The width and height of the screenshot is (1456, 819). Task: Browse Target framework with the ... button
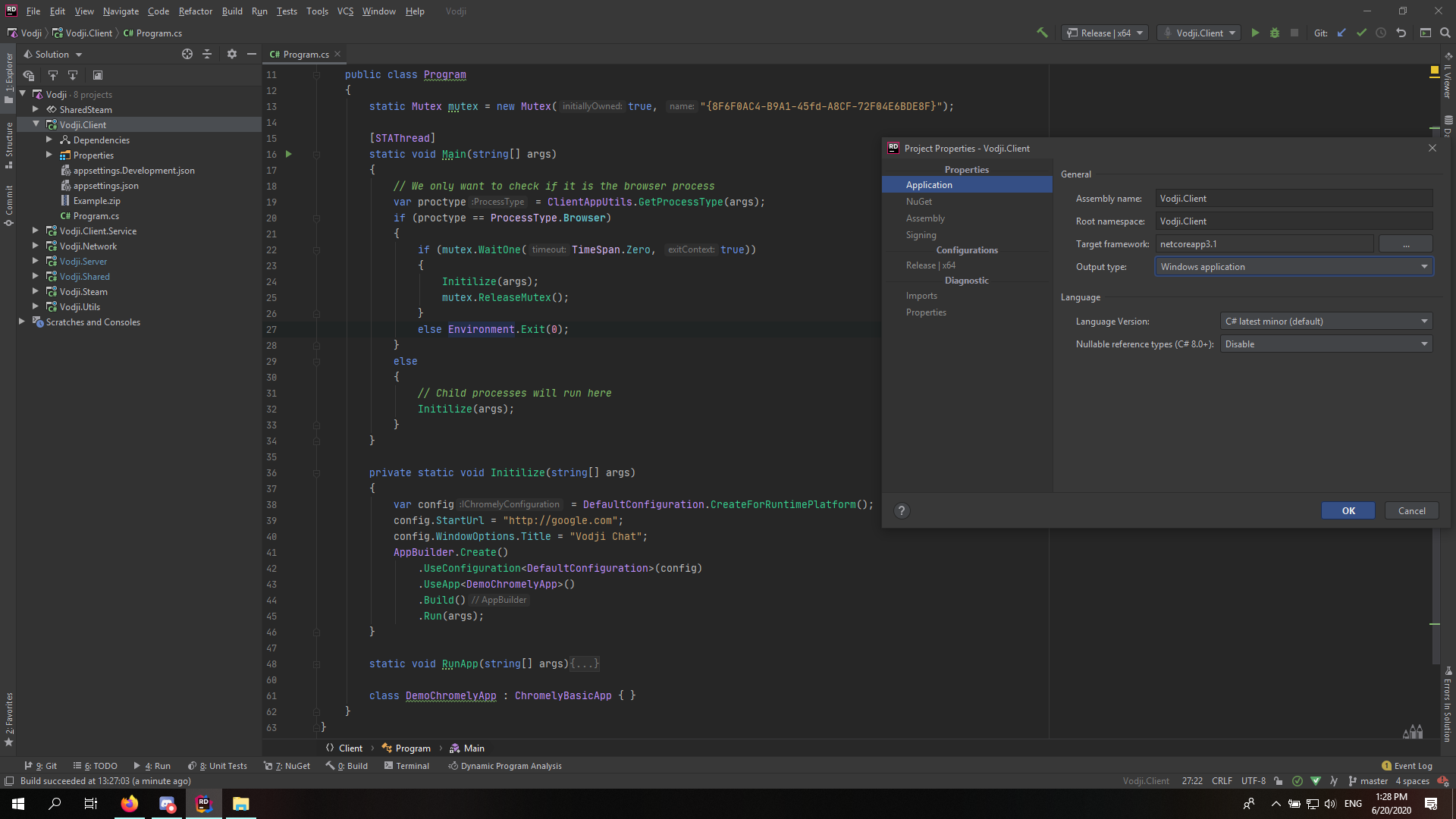coord(1407,243)
